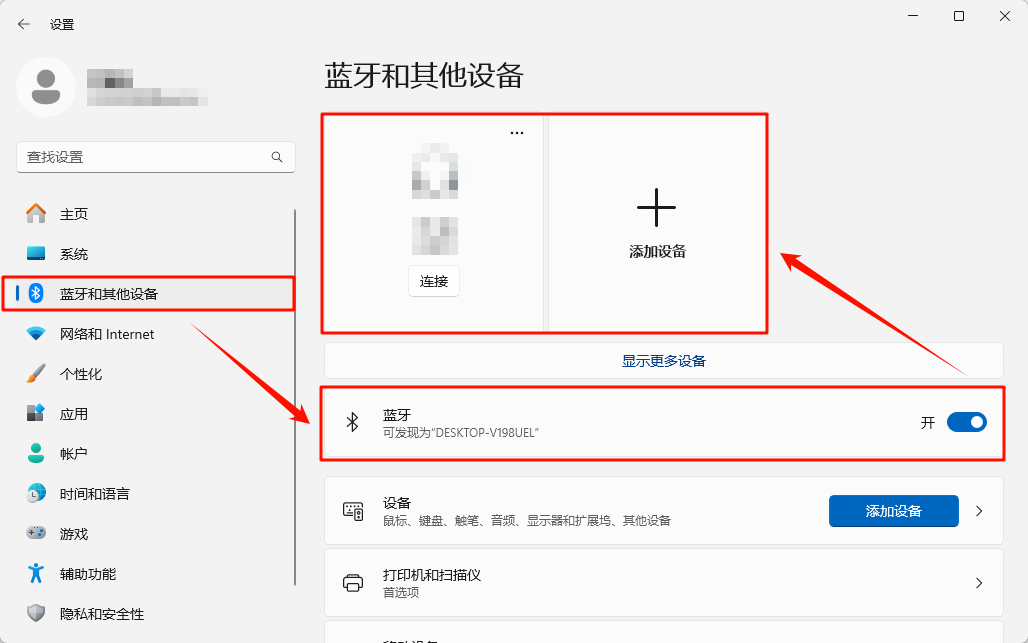Click the 辅助功能 accessibility icon
The image size is (1028, 643).
[x=36, y=574]
